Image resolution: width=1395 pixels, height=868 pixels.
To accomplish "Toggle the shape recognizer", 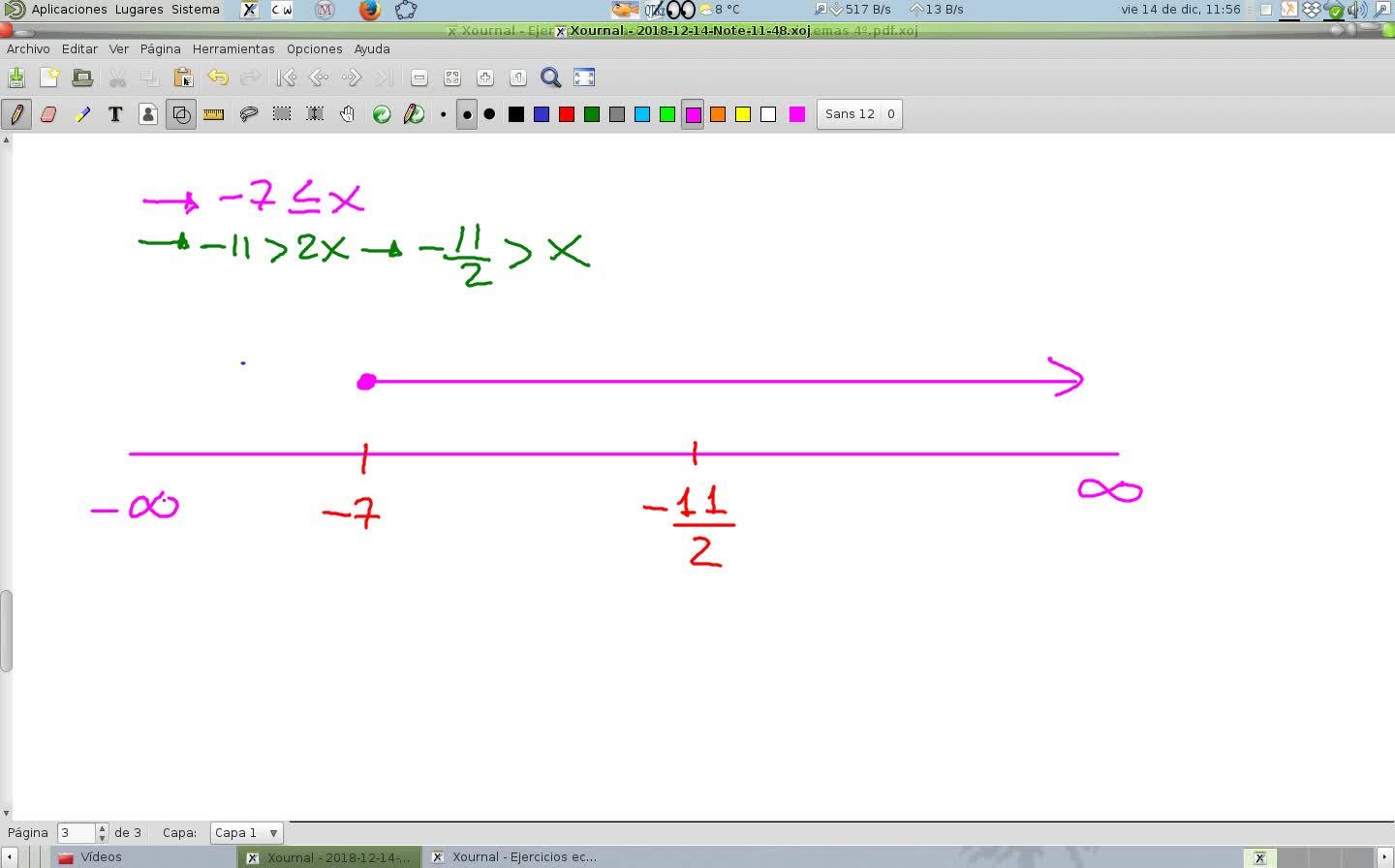I will pyautogui.click(x=181, y=114).
